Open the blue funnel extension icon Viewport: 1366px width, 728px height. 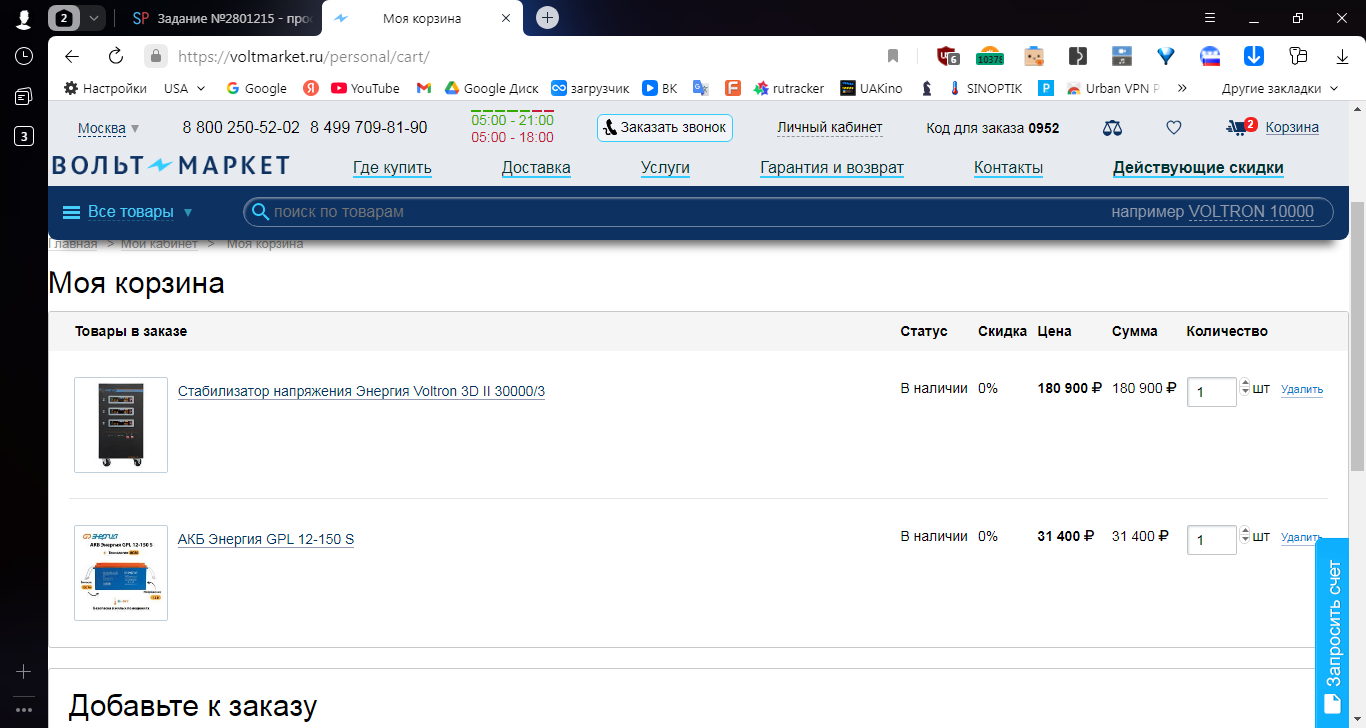(x=1166, y=56)
